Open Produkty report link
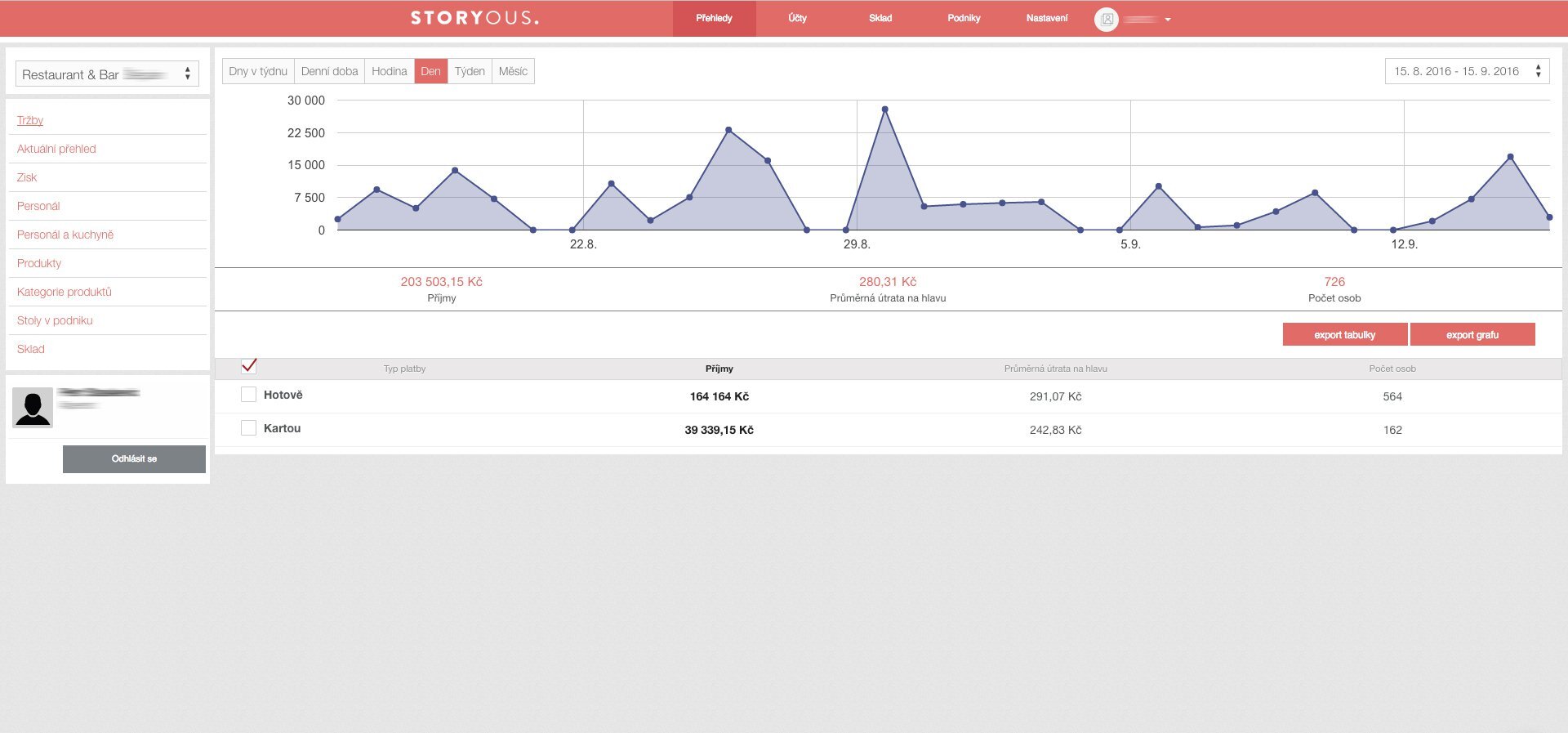1568x733 pixels. [x=39, y=263]
